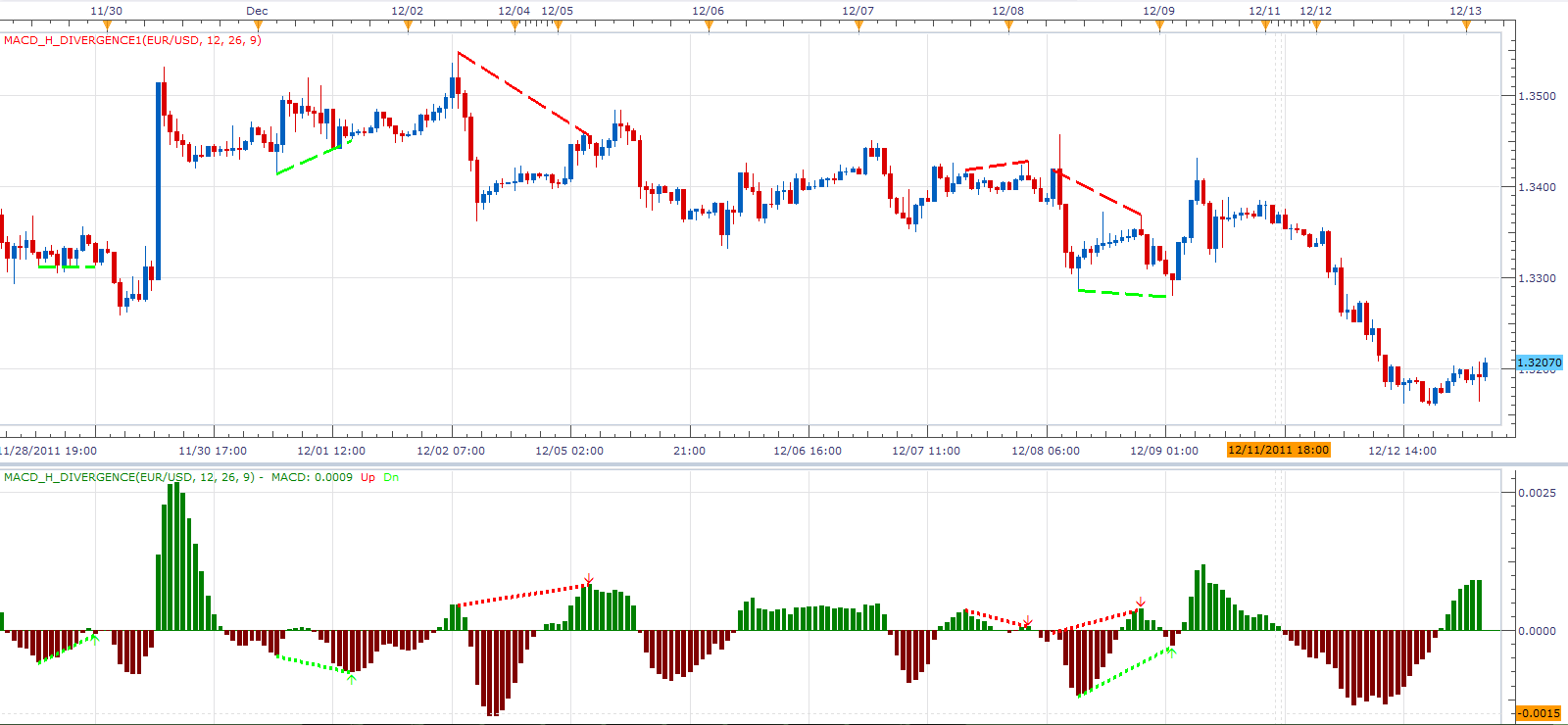Select the 'MACD: 0.0009' value readout
1568x725 pixels.
click(x=312, y=477)
